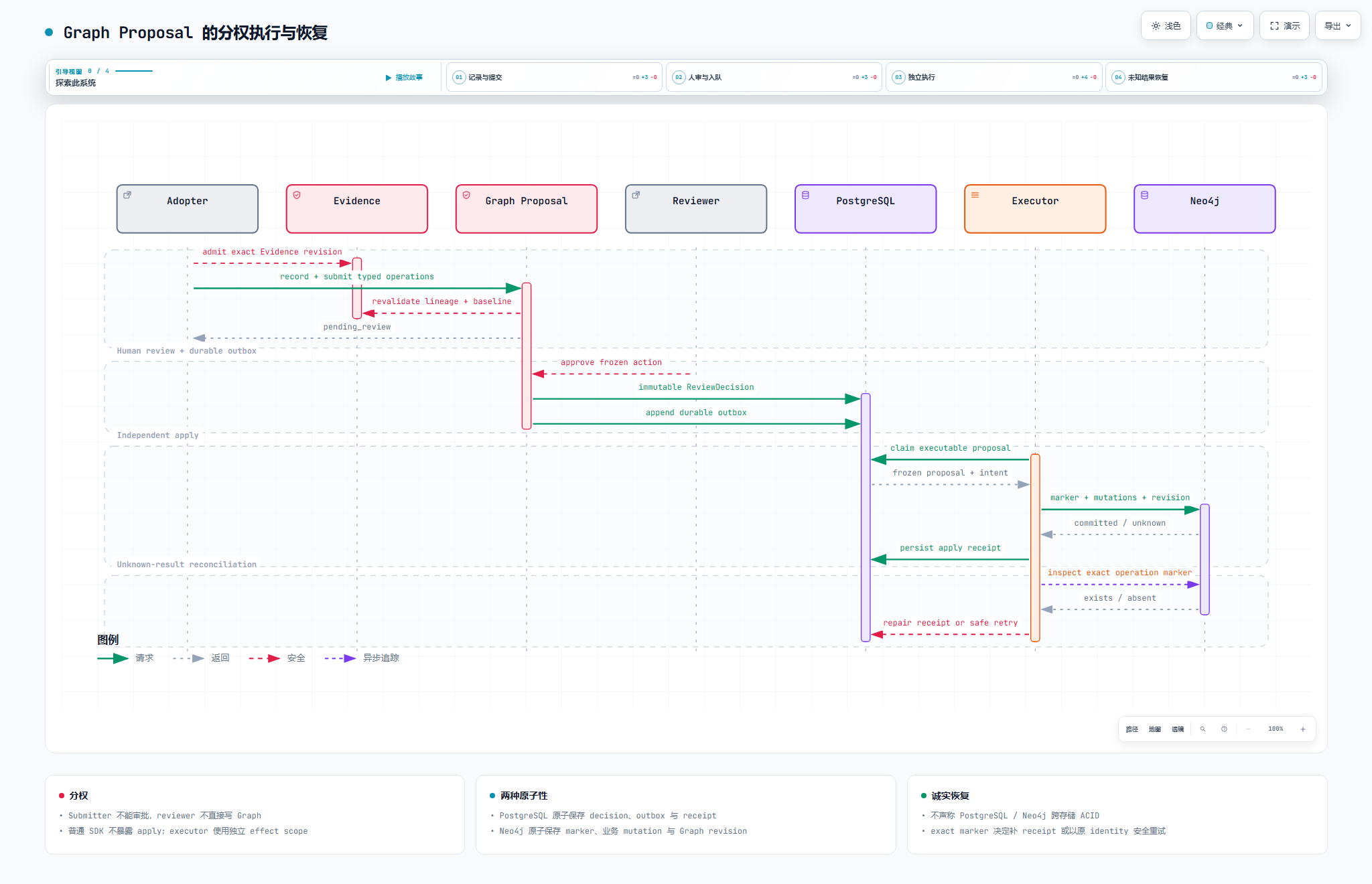Click the Neo4j database icon

(x=1144, y=195)
